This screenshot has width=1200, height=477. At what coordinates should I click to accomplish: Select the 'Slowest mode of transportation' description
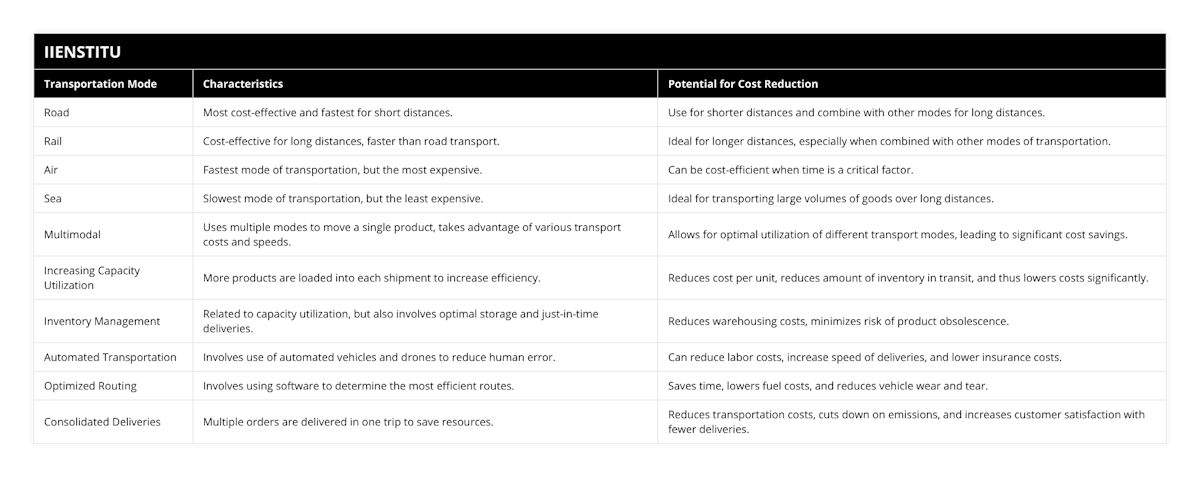343,198
